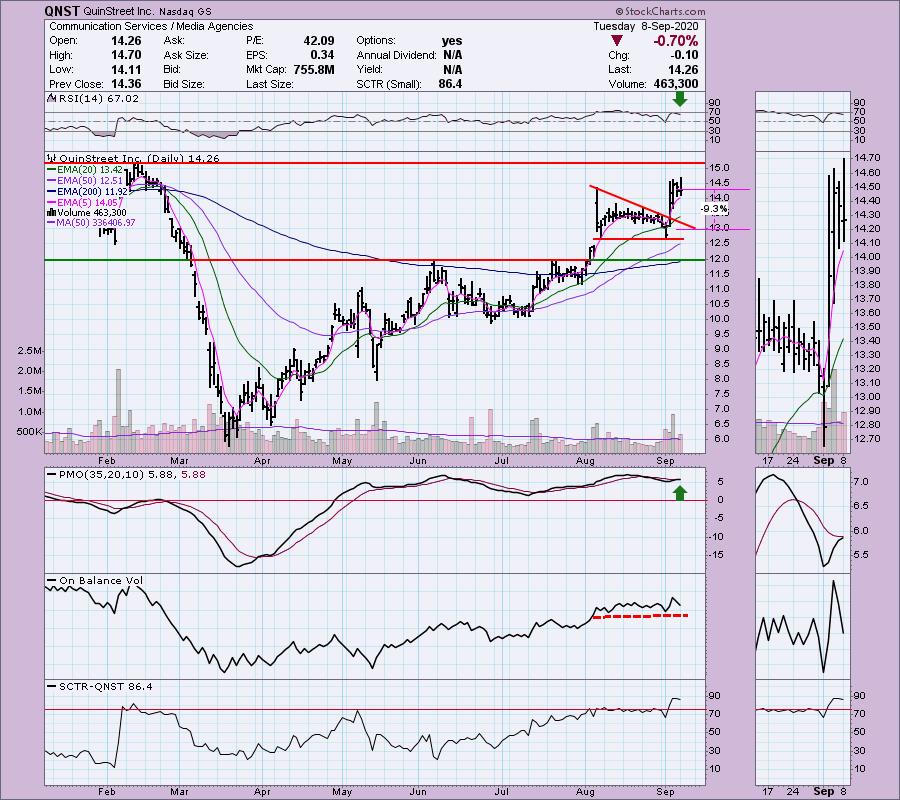Click the Yield label
The image size is (900, 800).
[x=369, y=69]
